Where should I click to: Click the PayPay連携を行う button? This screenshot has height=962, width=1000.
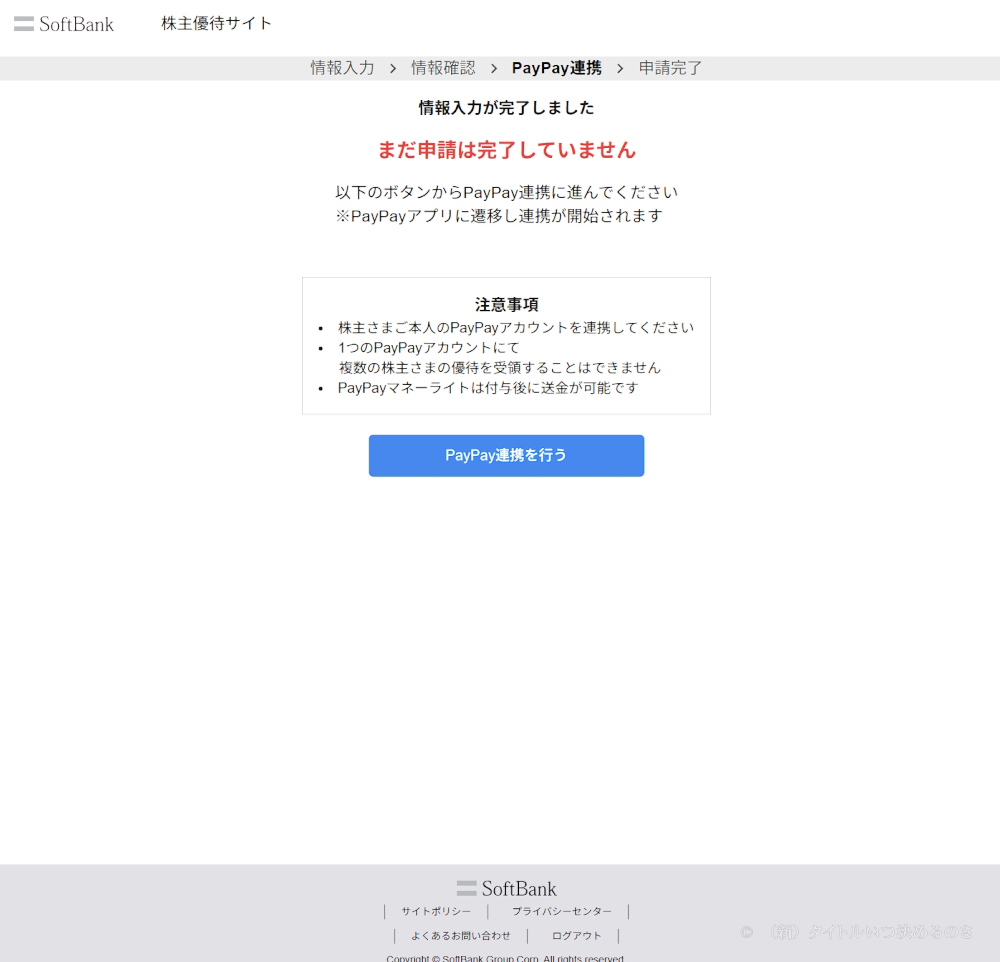(506, 455)
